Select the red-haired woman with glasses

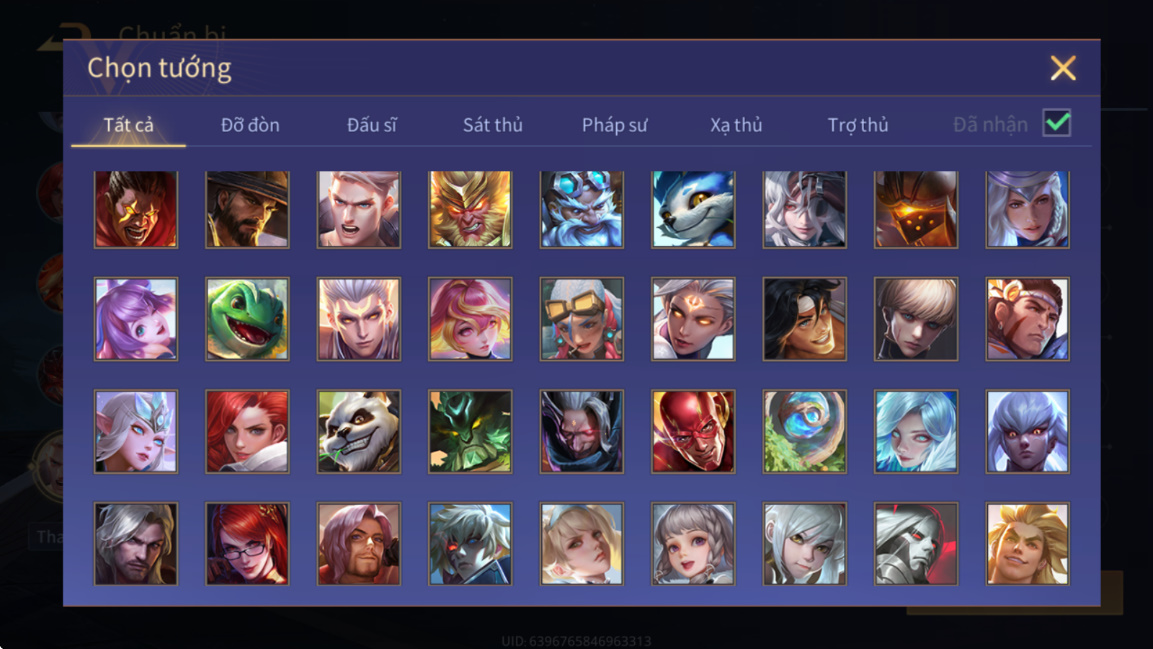(247, 544)
